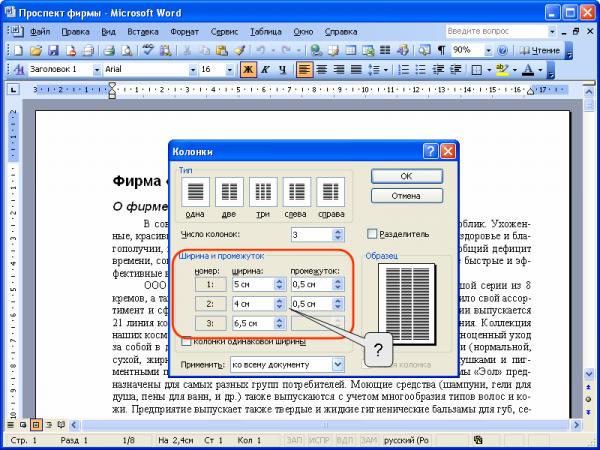The width and height of the screenshot is (600, 450).
Task: Click the ruler tab-type selector
Action: click(13, 90)
